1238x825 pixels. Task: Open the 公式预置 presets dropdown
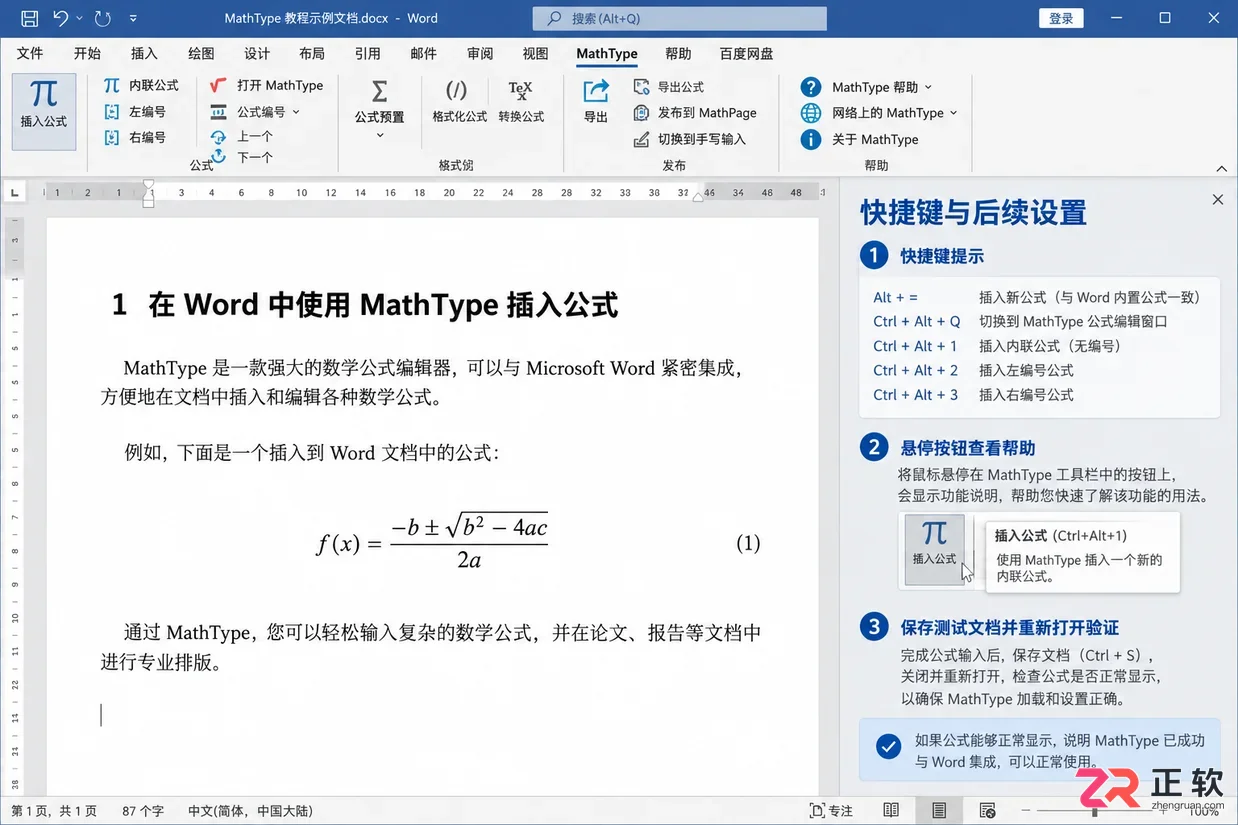coord(380,111)
